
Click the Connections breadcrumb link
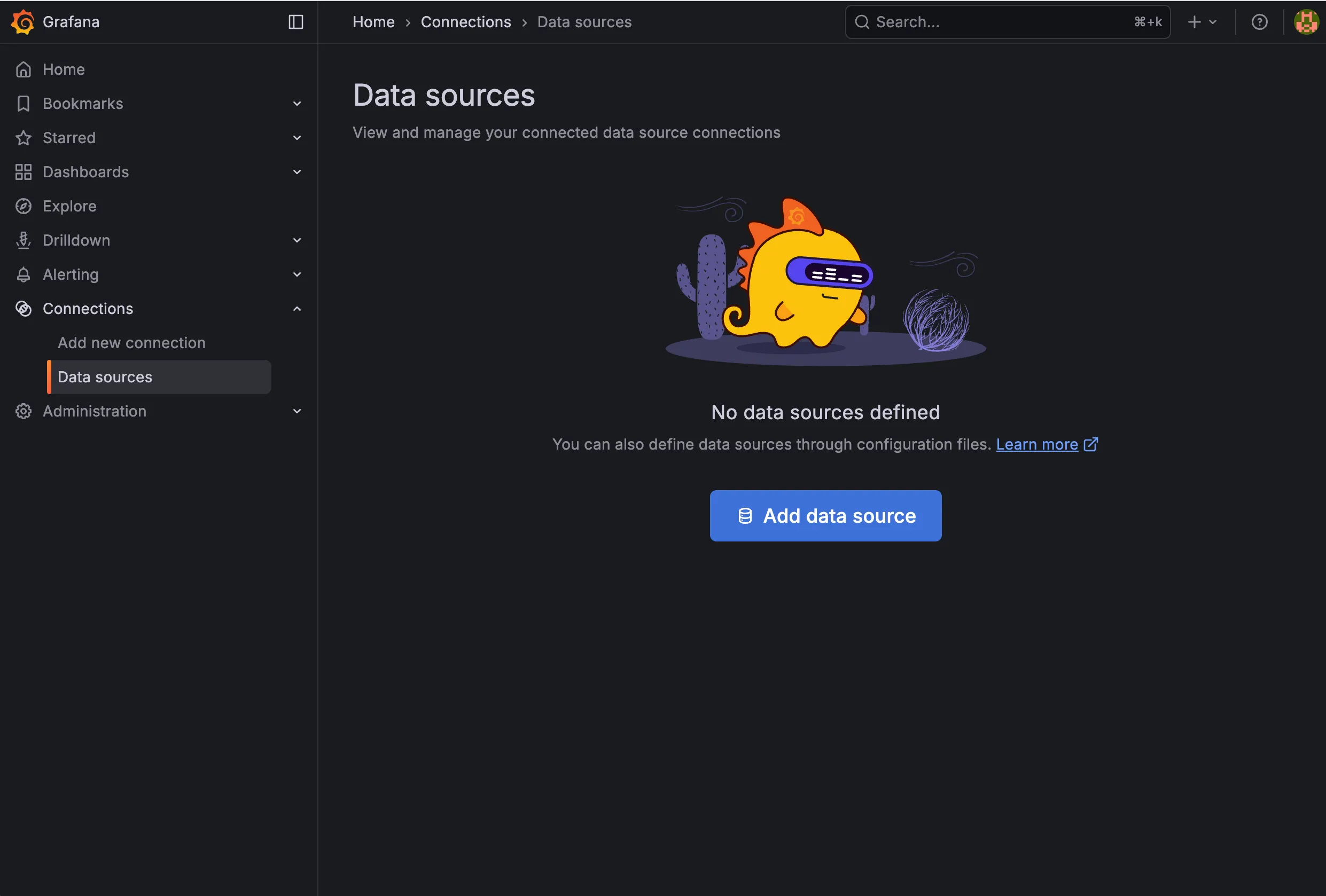465,22
